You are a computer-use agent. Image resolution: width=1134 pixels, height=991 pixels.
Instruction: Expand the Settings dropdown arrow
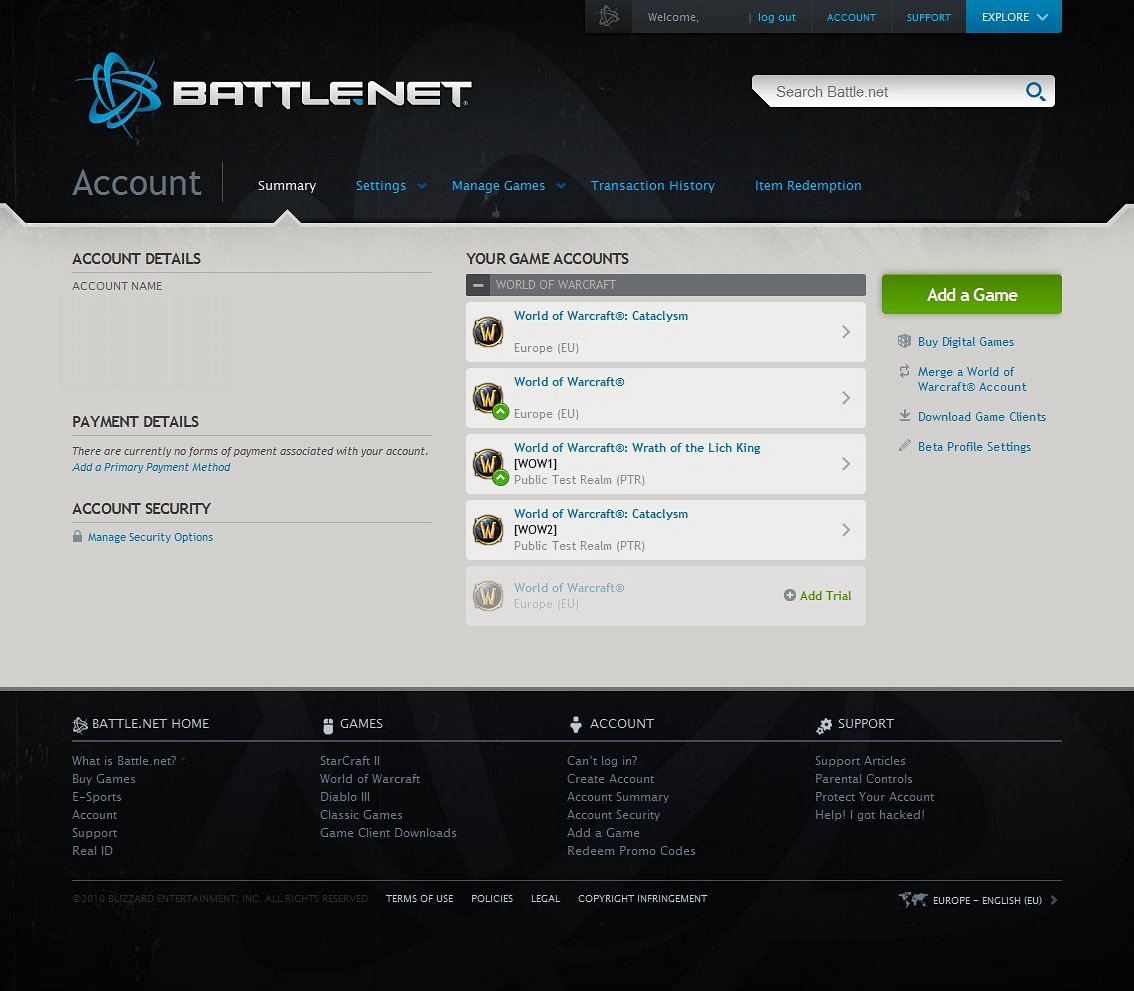422,186
